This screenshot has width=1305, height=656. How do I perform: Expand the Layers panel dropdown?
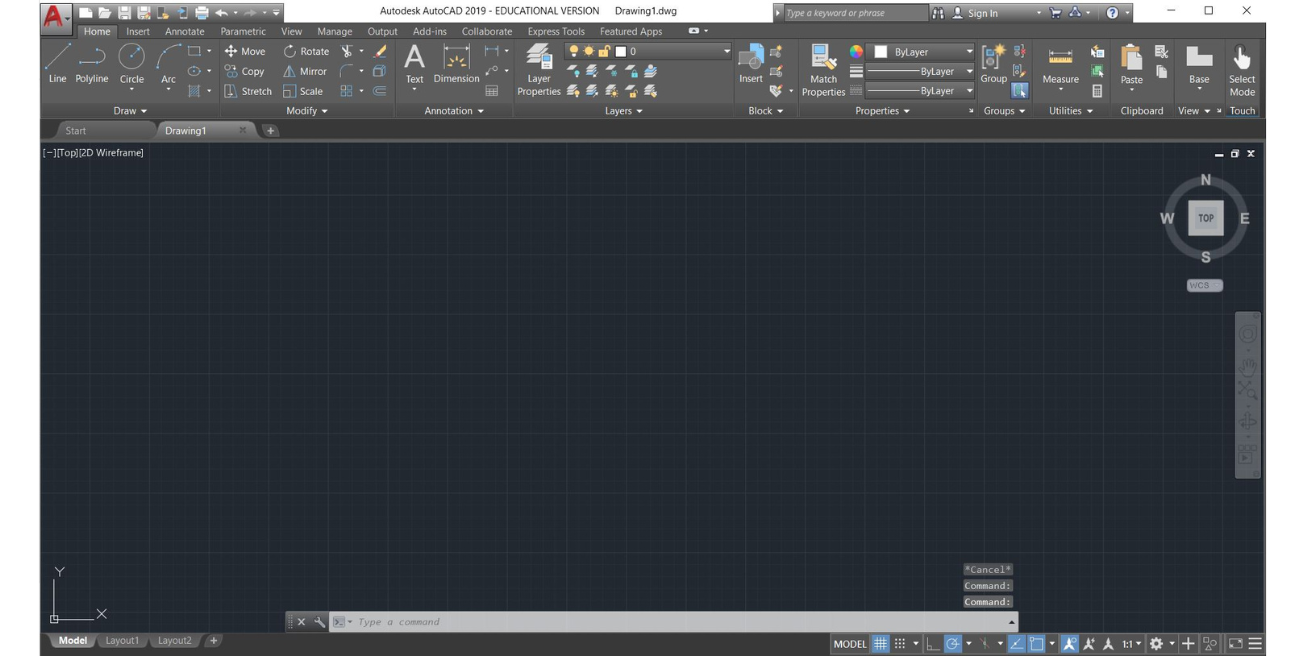click(623, 111)
